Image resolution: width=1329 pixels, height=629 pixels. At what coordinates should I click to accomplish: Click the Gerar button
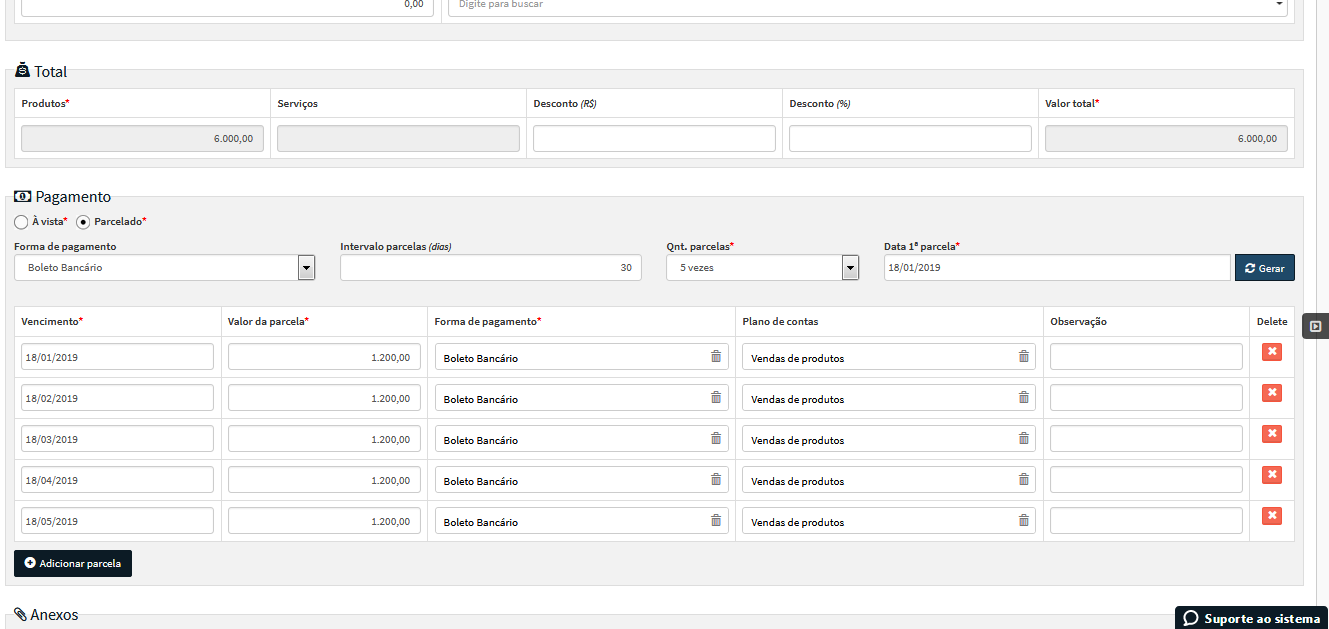[x=1265, y=268]
